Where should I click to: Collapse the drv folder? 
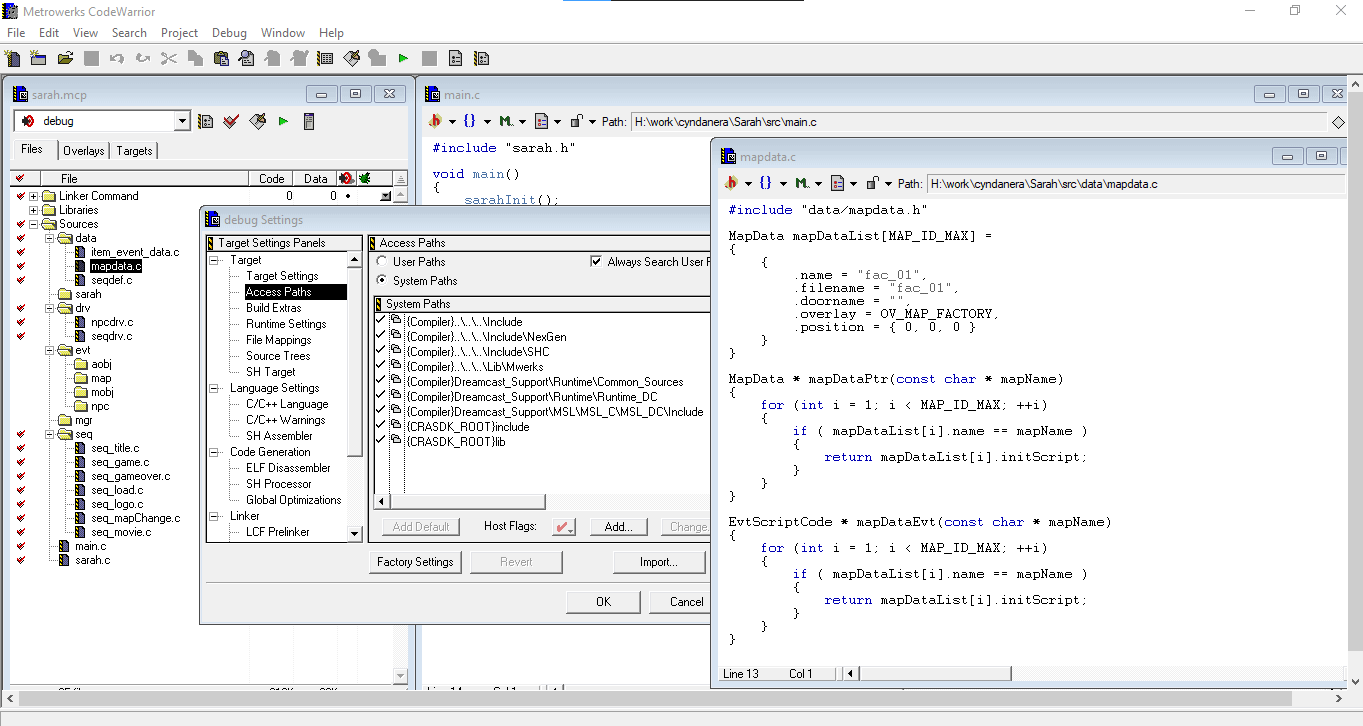[50, 308]
